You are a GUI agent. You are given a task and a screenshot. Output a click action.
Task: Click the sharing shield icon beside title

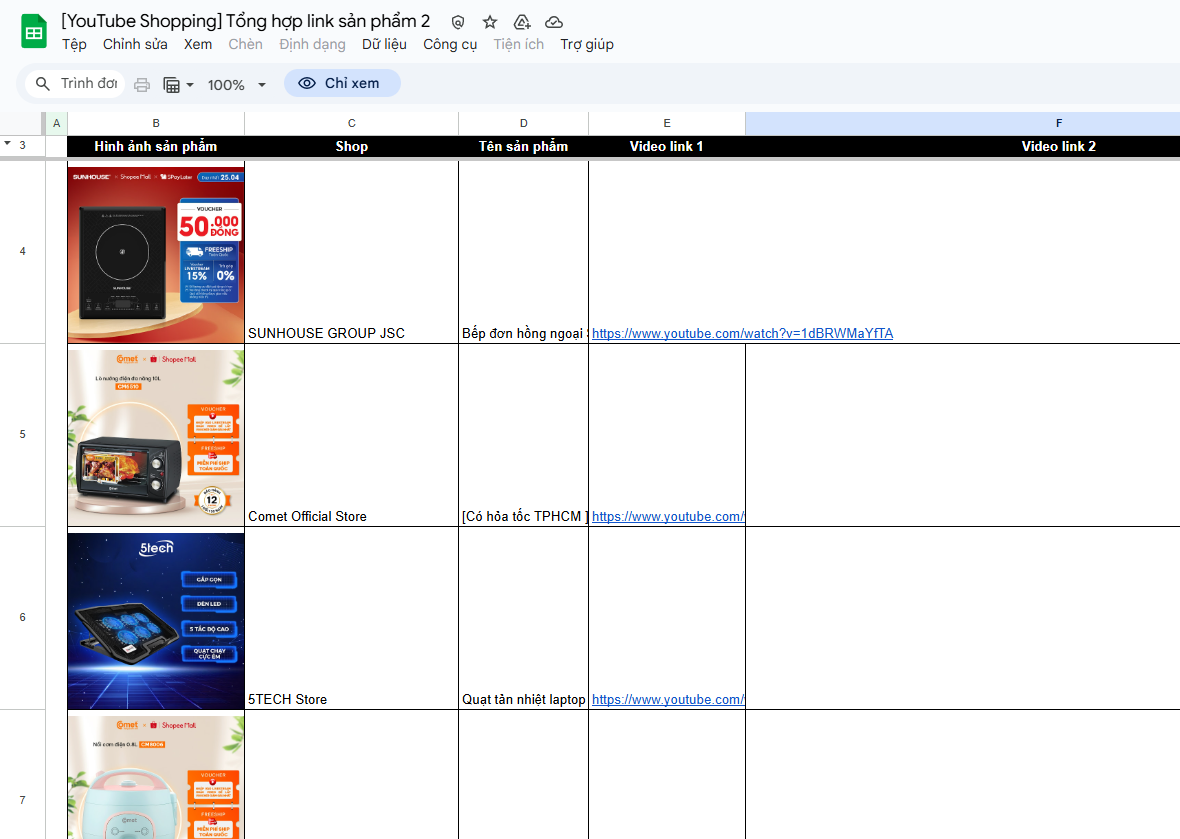(x=458, y=22)
